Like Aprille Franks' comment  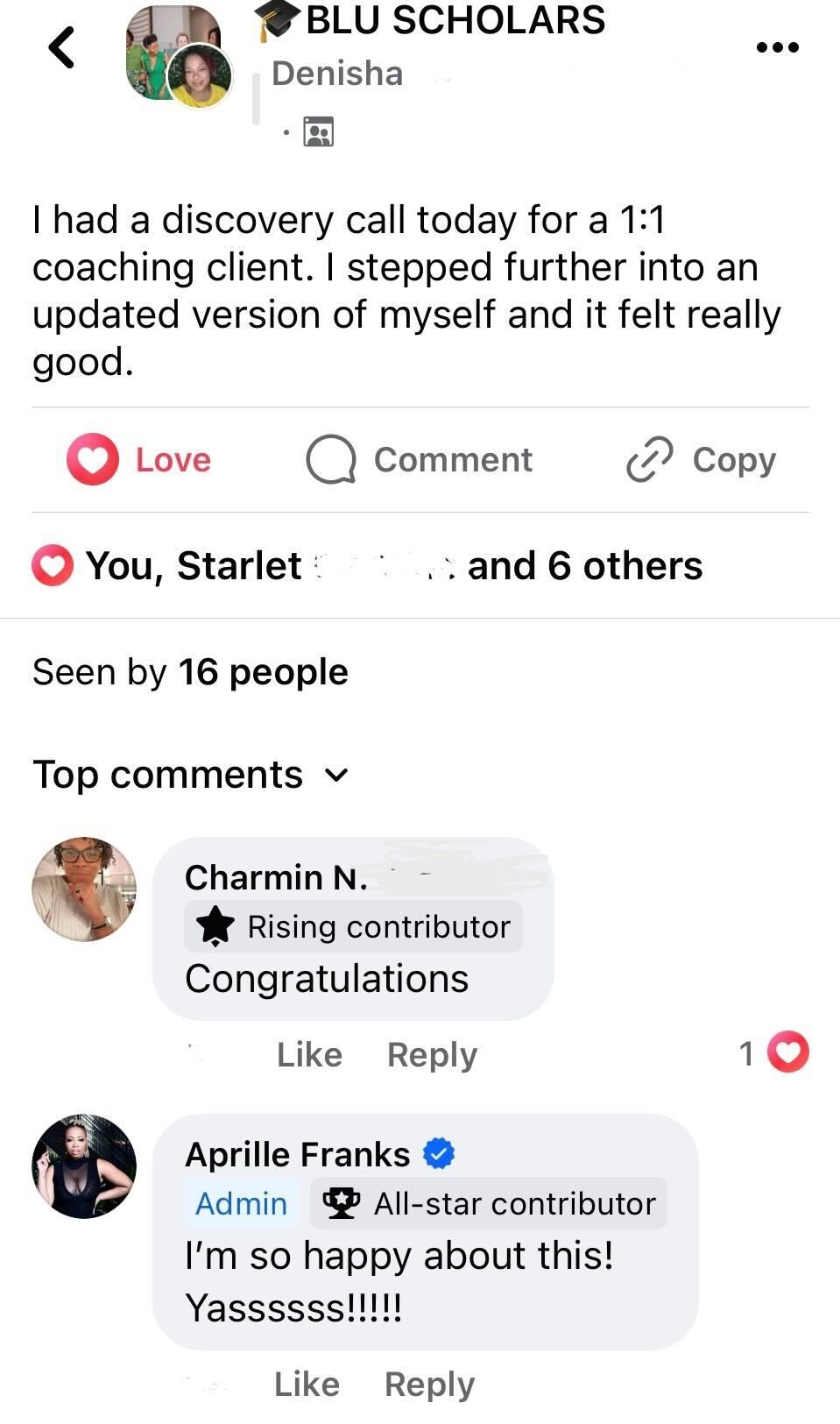pyautogui.click(x=307, y=1384)
